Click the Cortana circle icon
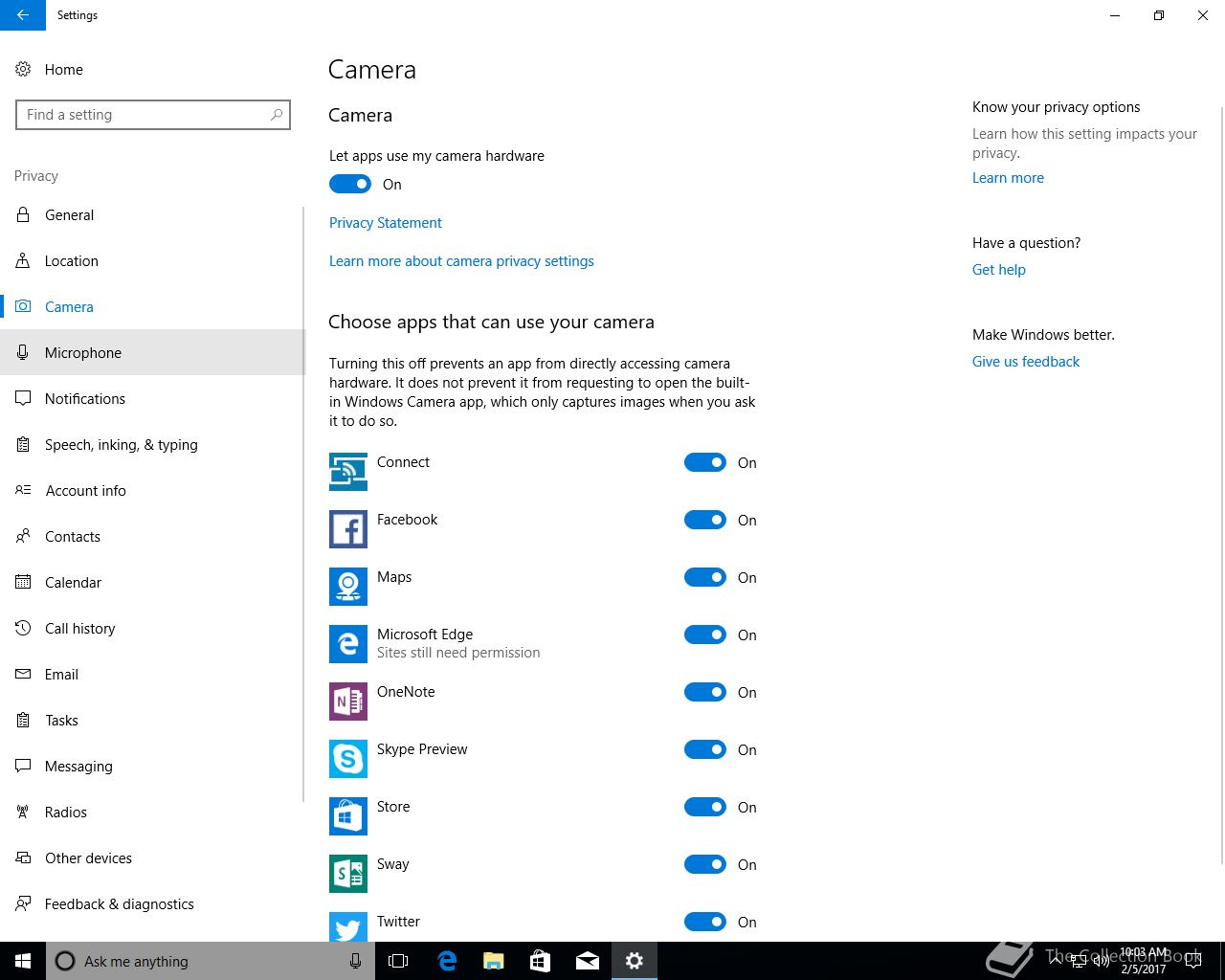Viewport: 1225px width, 980px height. (x=65, y=961)
